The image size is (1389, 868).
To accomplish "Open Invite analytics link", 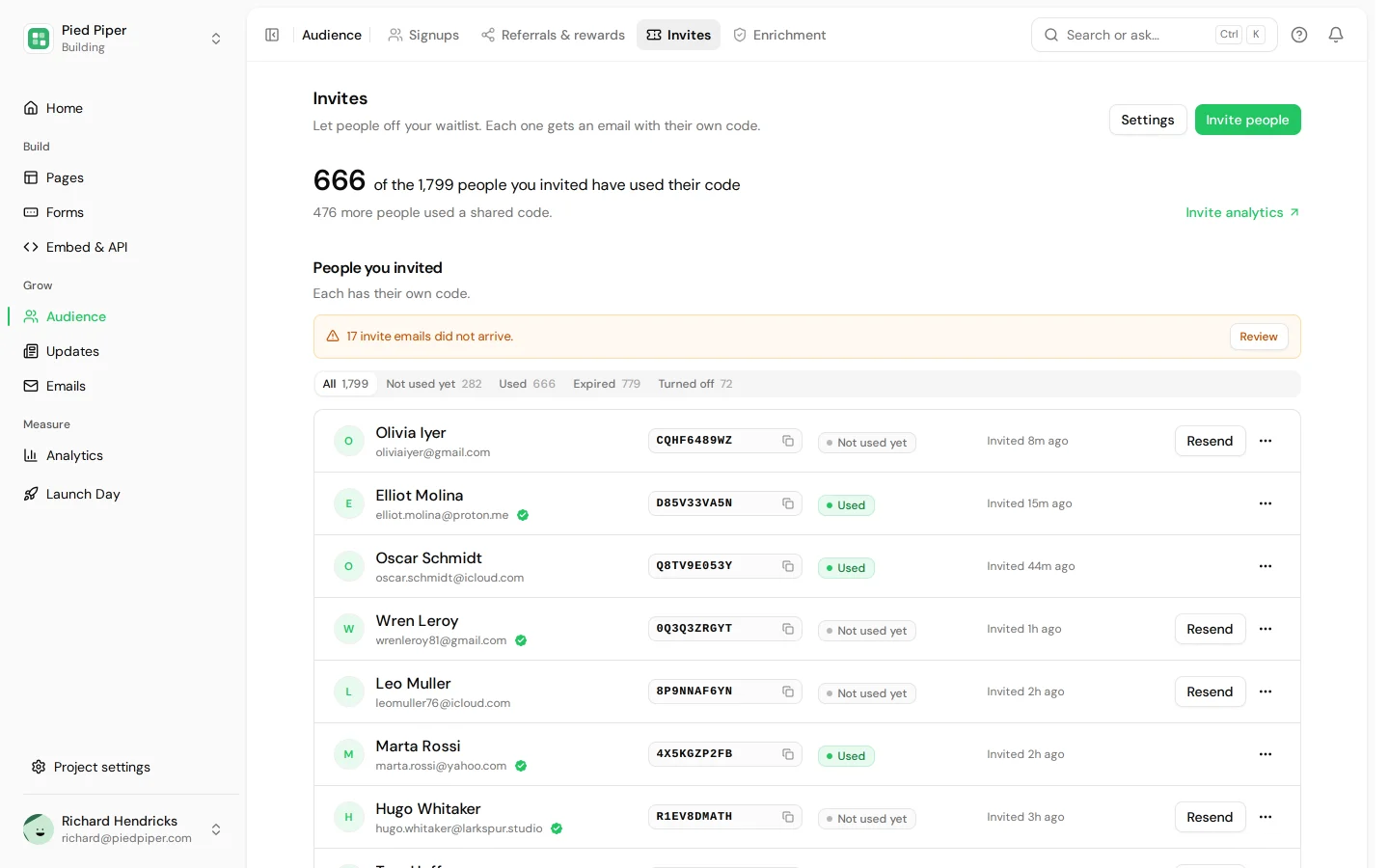I will coord(1242,212).
